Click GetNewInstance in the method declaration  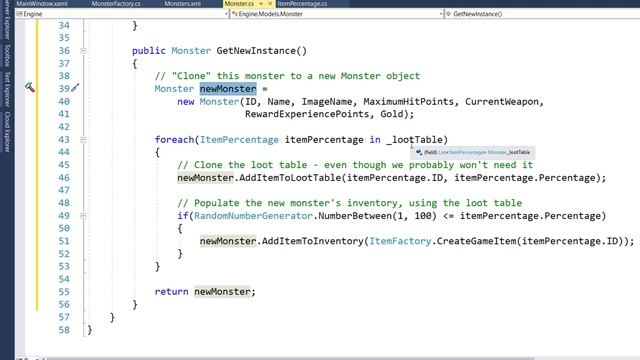tap(256, 51)
